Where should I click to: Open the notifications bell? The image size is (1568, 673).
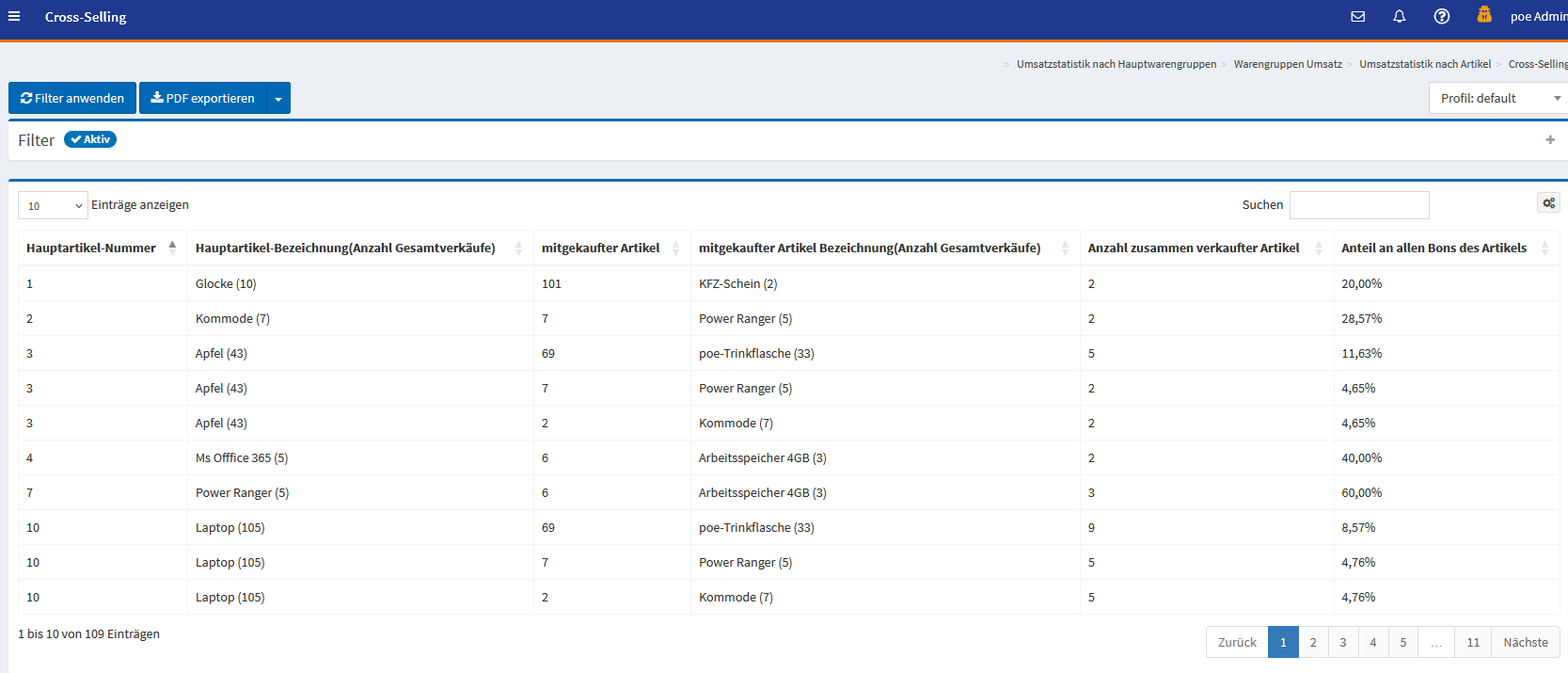pos(1399,17)
